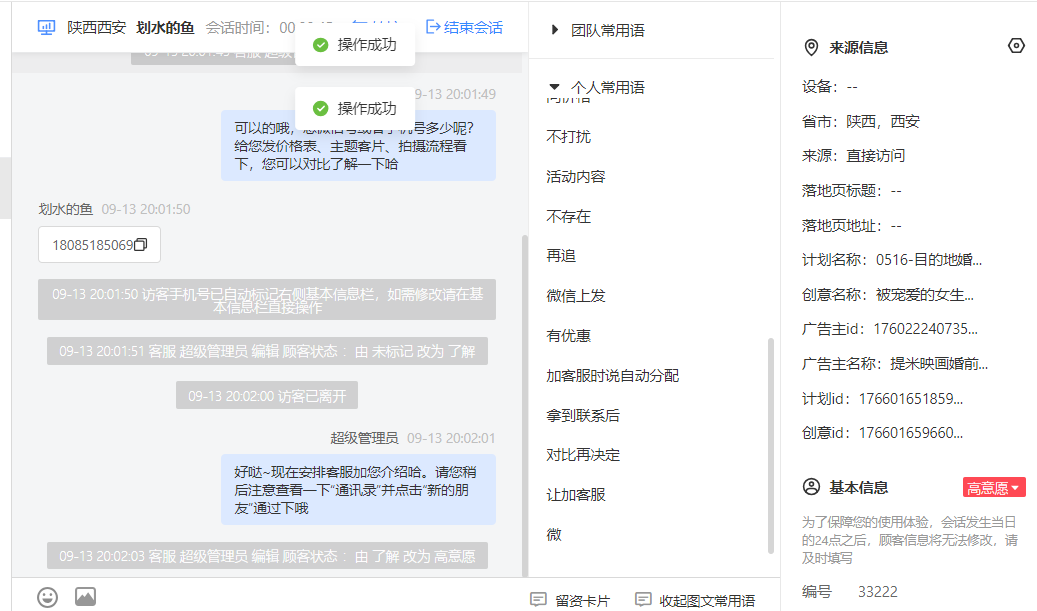Click the 计划名称 value 0516-目的地婚...
The image size is (1037, 611).
tap(929, 260)
